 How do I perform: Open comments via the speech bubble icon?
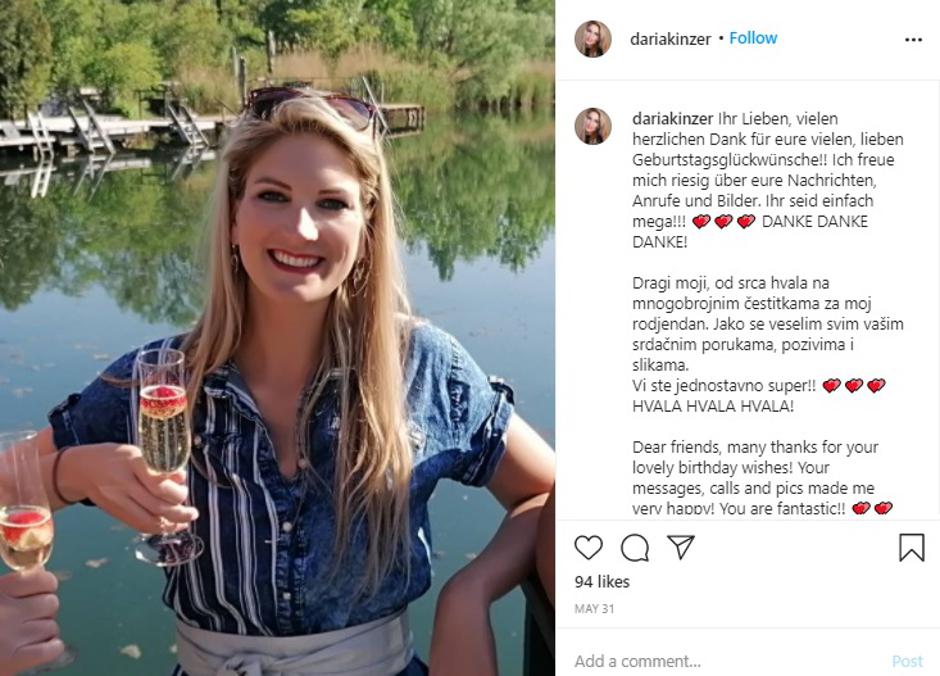[x=634, y=548]
